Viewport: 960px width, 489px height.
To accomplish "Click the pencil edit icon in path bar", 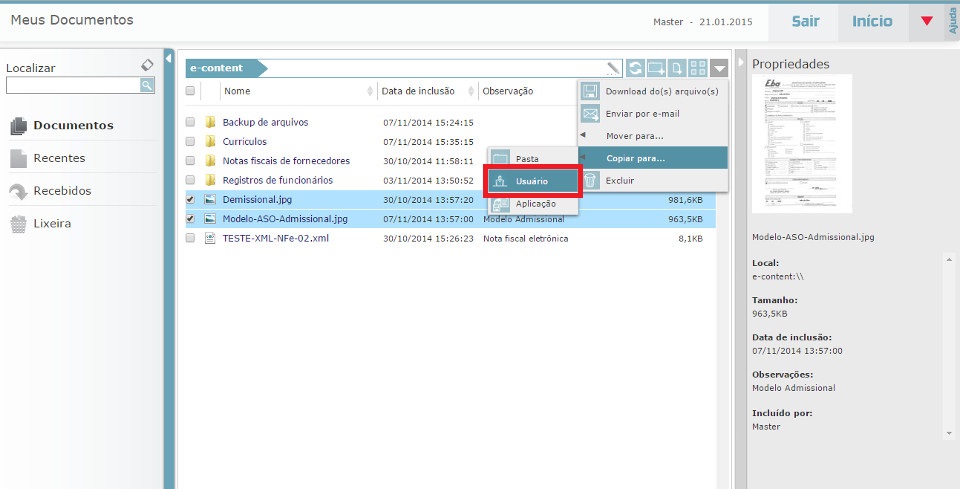I will [x=613, y=68].
